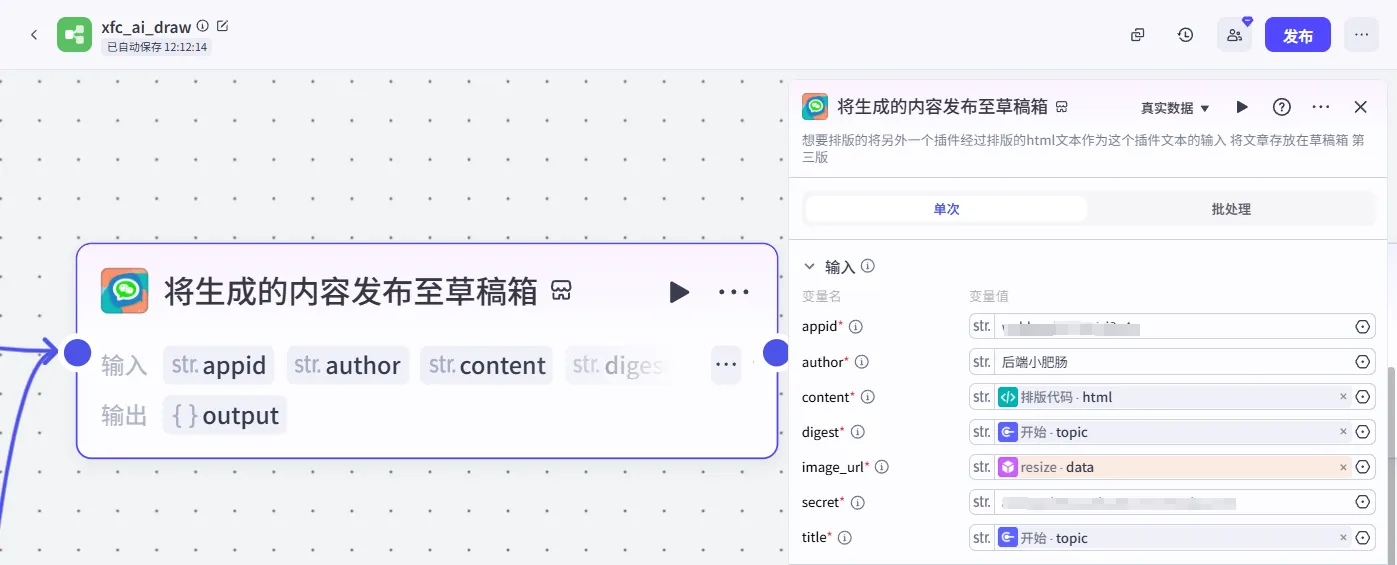Click the author tag on the node
This screenshot has height=565, width=1397.
347,365
